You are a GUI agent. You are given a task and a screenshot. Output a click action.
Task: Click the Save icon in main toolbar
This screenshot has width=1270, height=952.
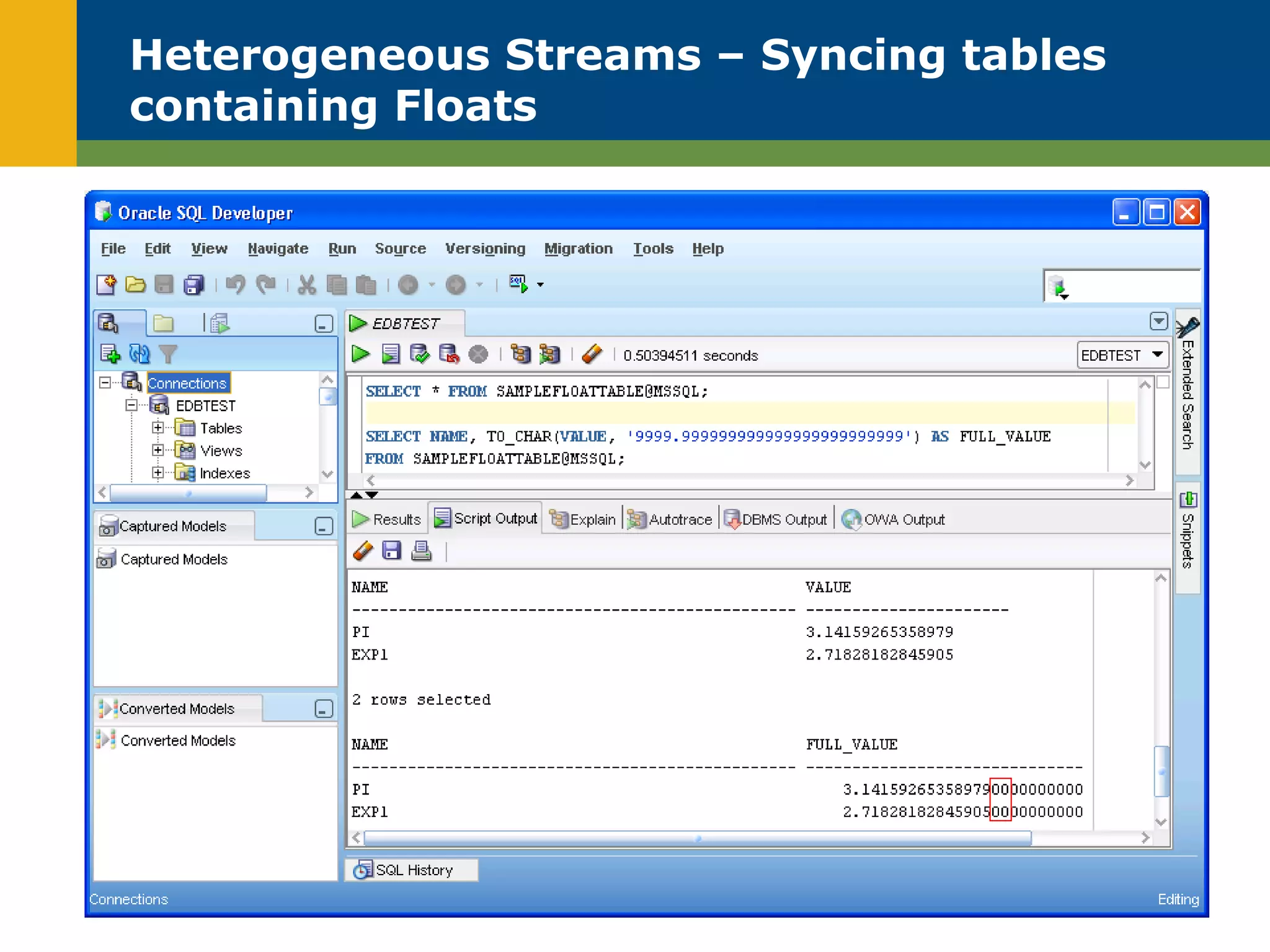click(164, 284)
